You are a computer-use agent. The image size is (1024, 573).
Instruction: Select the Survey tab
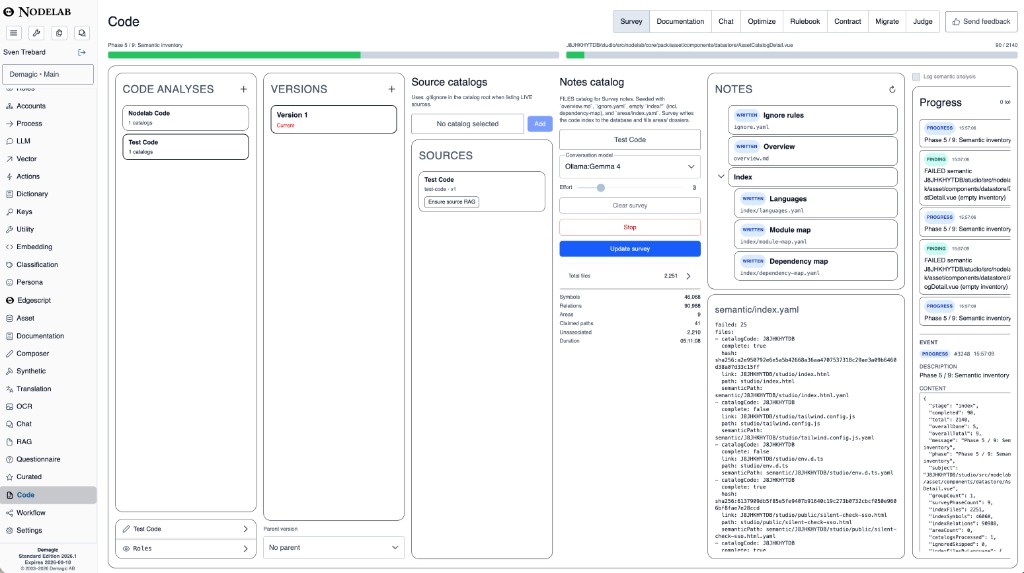pyautogui.click(x=631, y=22)
